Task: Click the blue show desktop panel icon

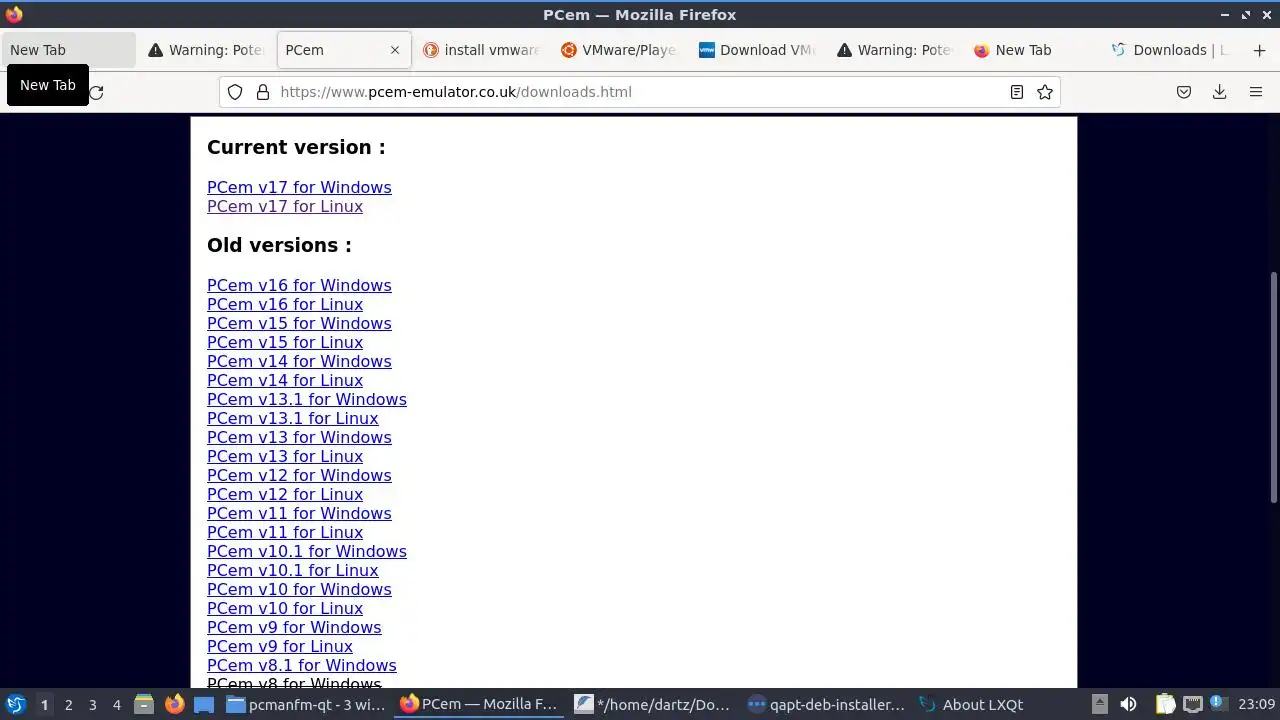Action: coord(204,704)
